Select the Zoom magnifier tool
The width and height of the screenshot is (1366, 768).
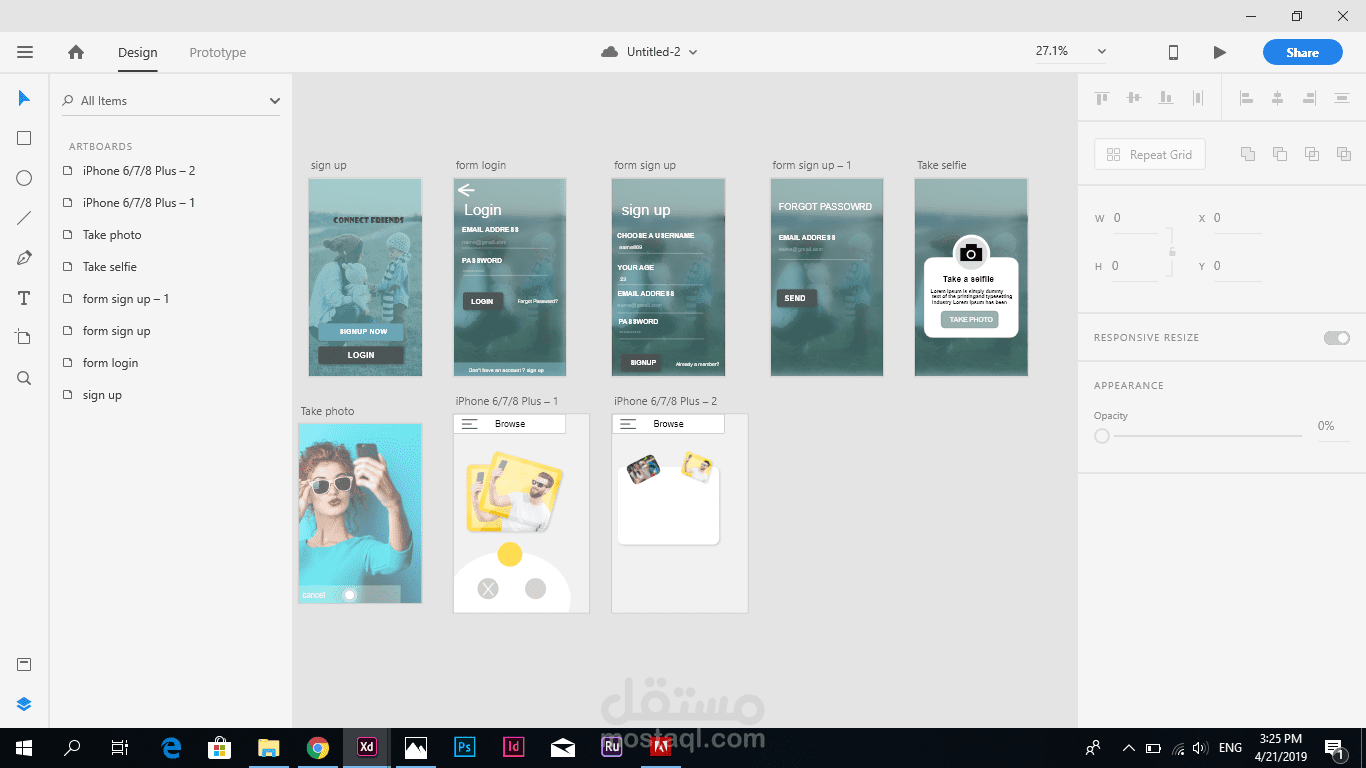tap(24, 378)
